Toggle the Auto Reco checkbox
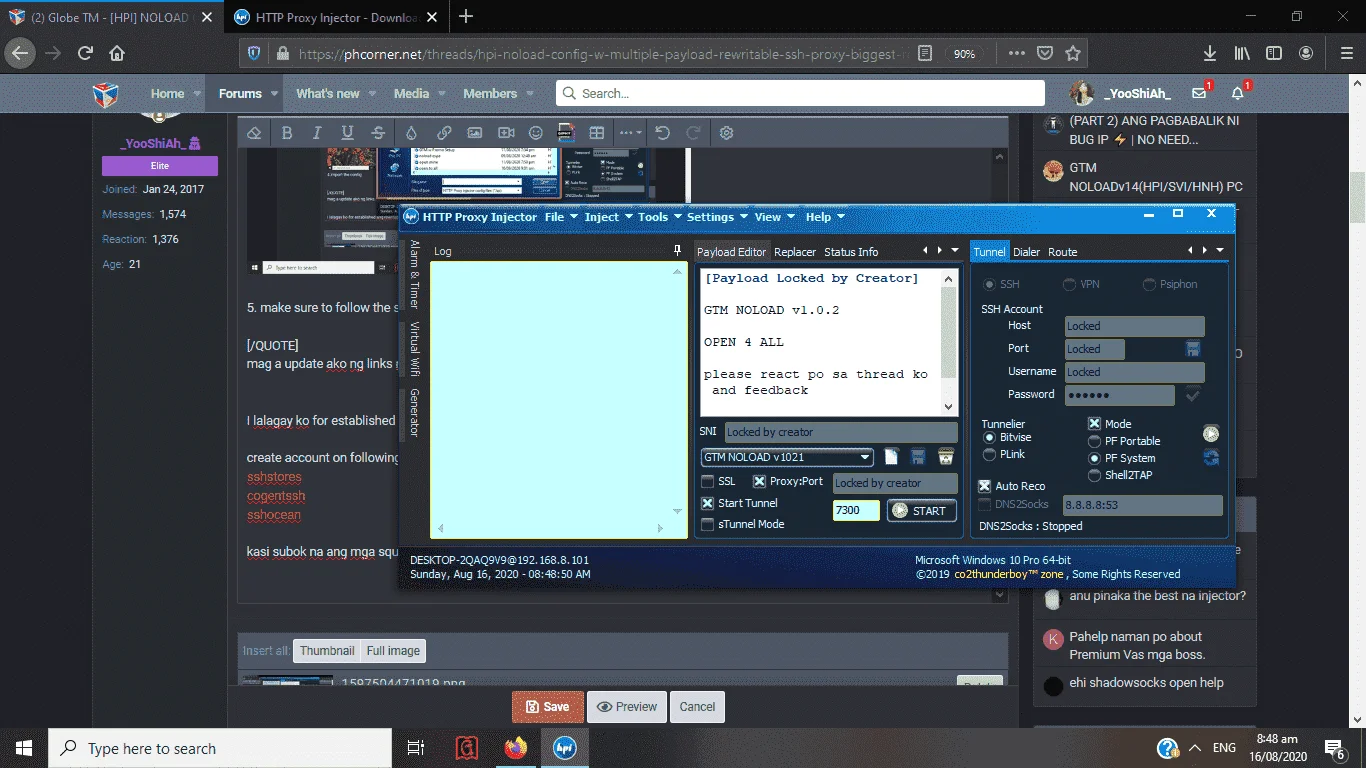Viewport: 1366px width, 768px height. [984, 486]
